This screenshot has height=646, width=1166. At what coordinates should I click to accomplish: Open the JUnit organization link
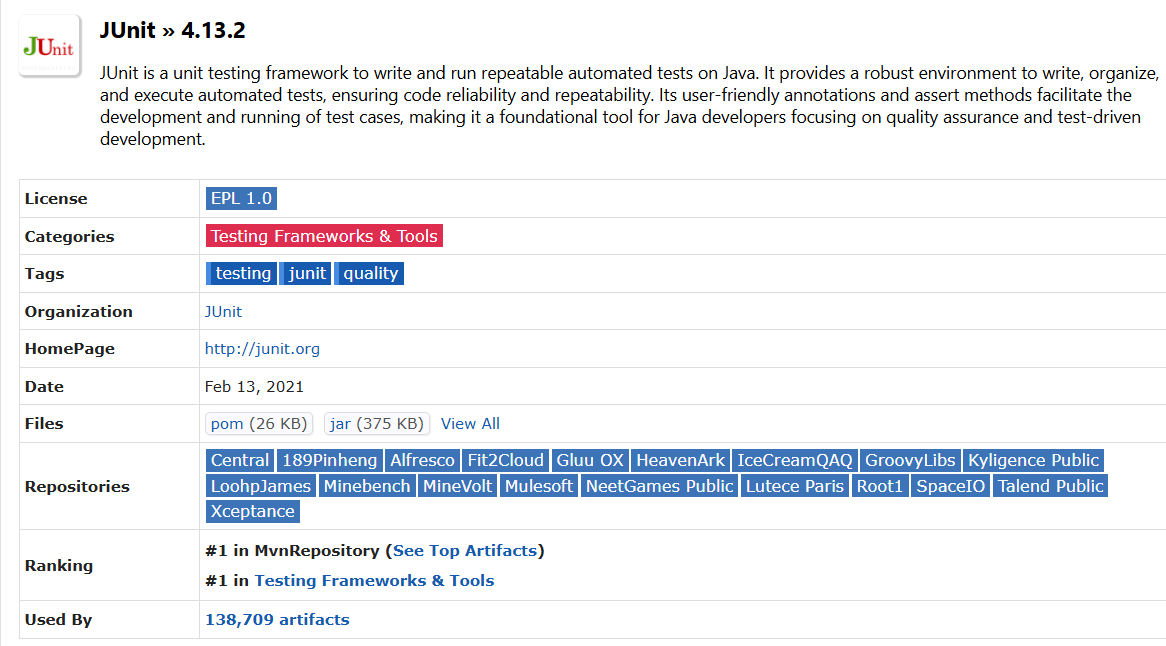click(223, 311)
